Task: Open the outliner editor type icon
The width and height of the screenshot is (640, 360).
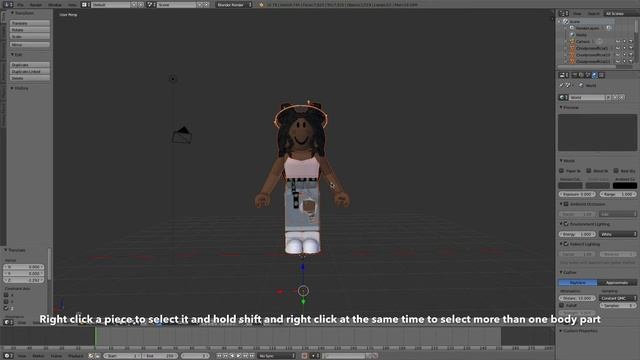Action: (564, 13)
